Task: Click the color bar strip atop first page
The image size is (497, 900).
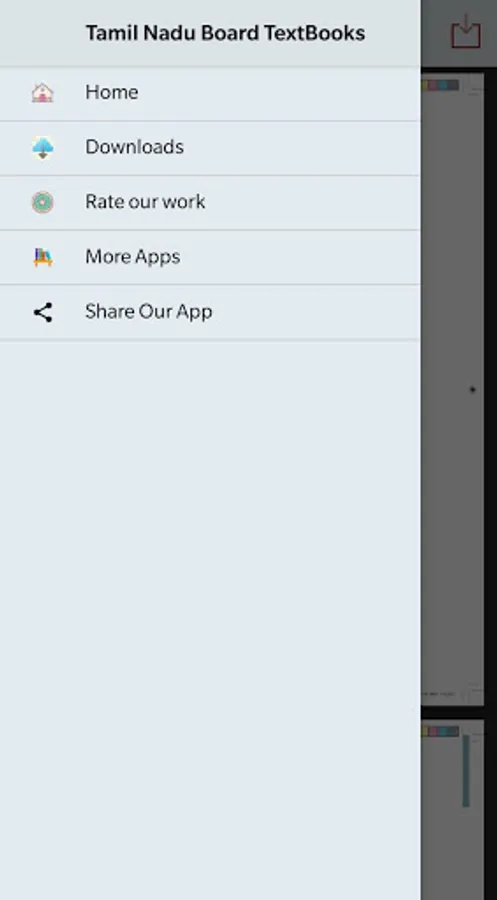Action: click(x=440, y=85)
